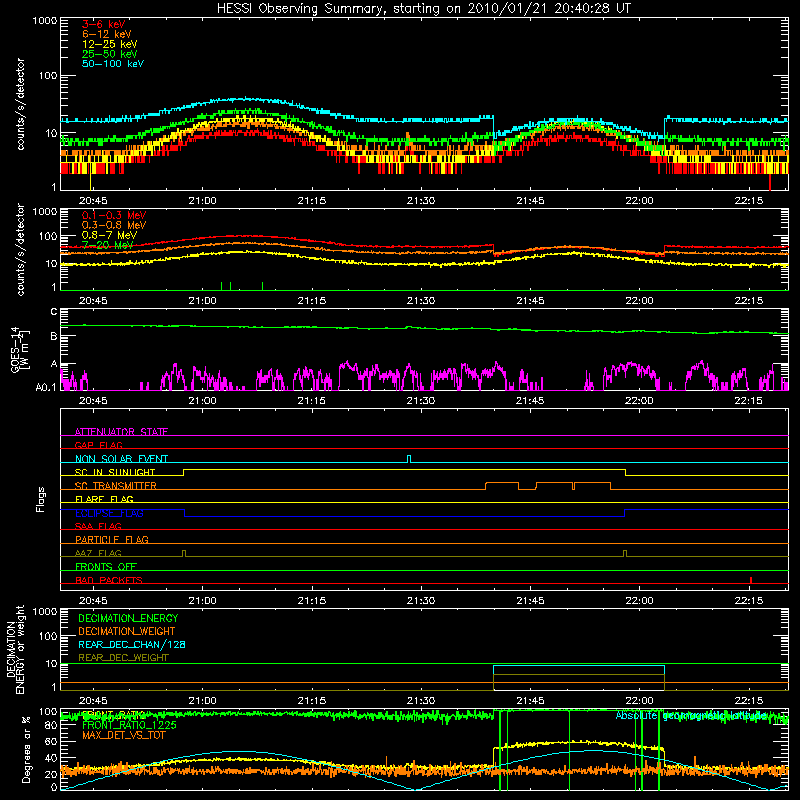Click the MAX_DET_VS_TOT legend label
The width and height of the screenshot is (800, 800).
[x=123, y=735]
